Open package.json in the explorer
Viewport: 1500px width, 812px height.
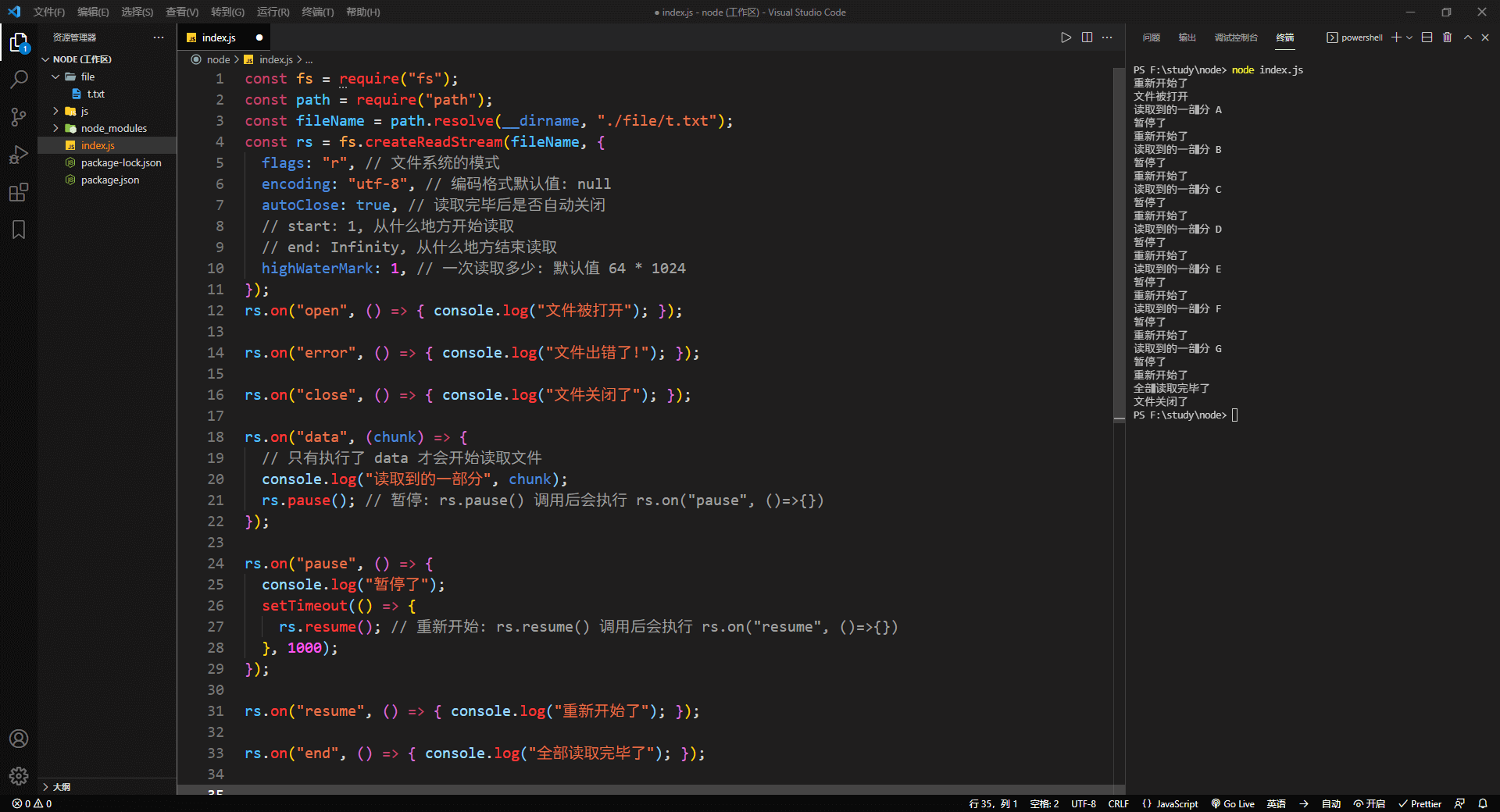(x=110, y=180)
